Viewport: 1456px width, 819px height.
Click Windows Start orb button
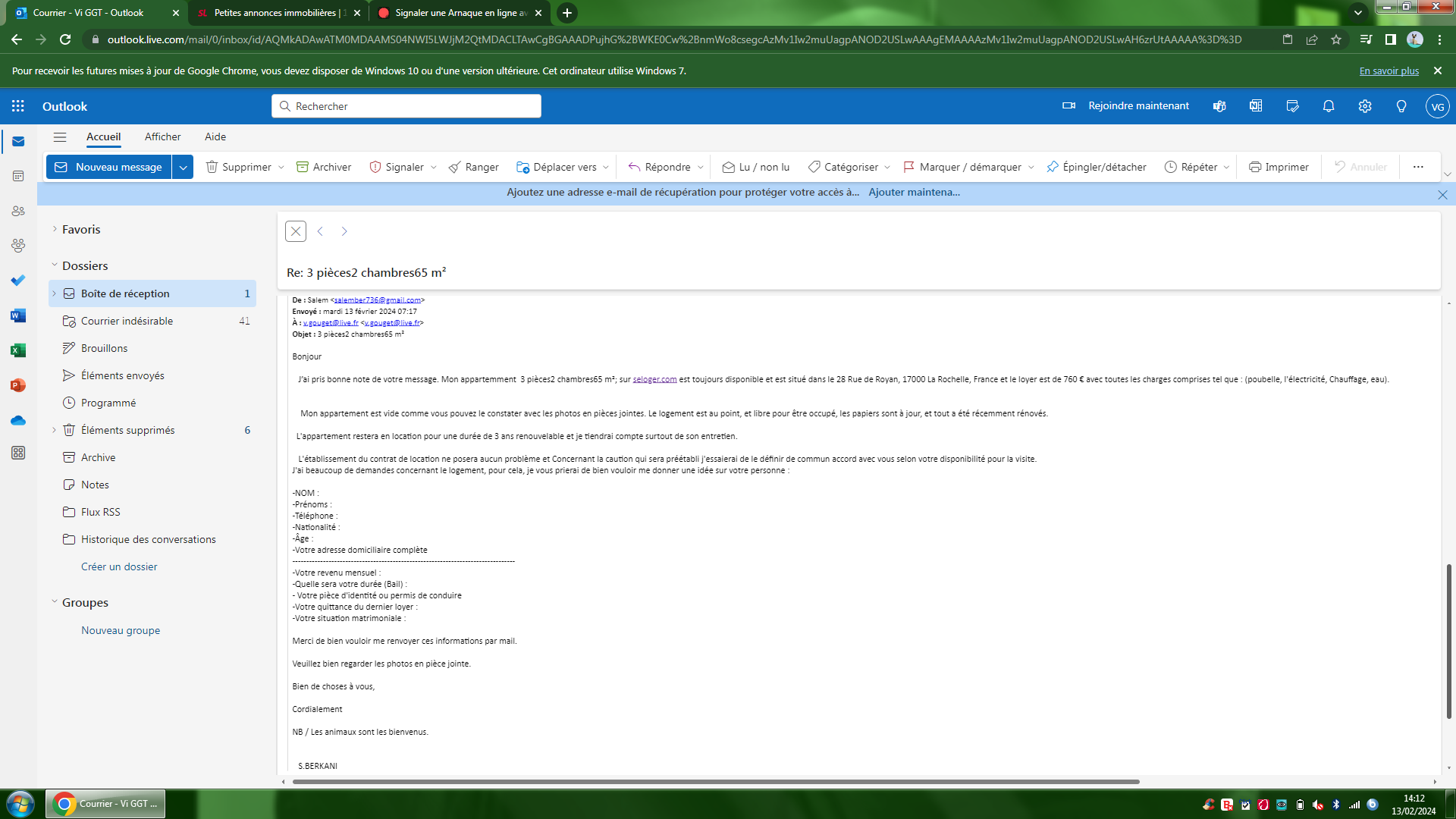(x=20, y=804)
